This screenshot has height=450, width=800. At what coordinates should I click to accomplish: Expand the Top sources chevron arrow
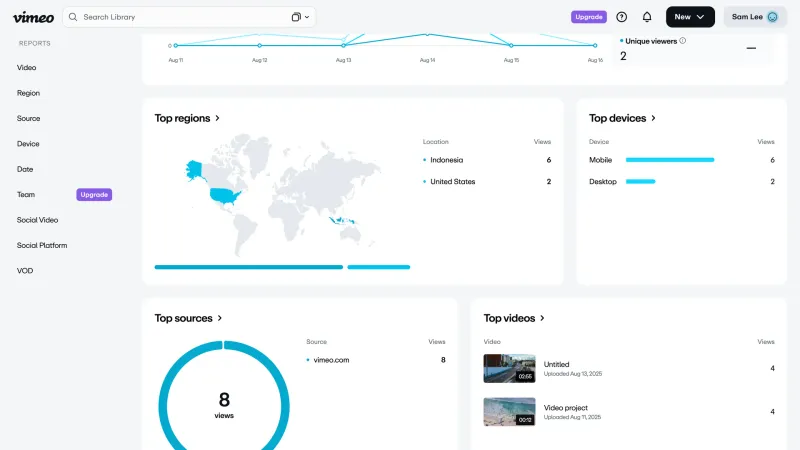220,318
